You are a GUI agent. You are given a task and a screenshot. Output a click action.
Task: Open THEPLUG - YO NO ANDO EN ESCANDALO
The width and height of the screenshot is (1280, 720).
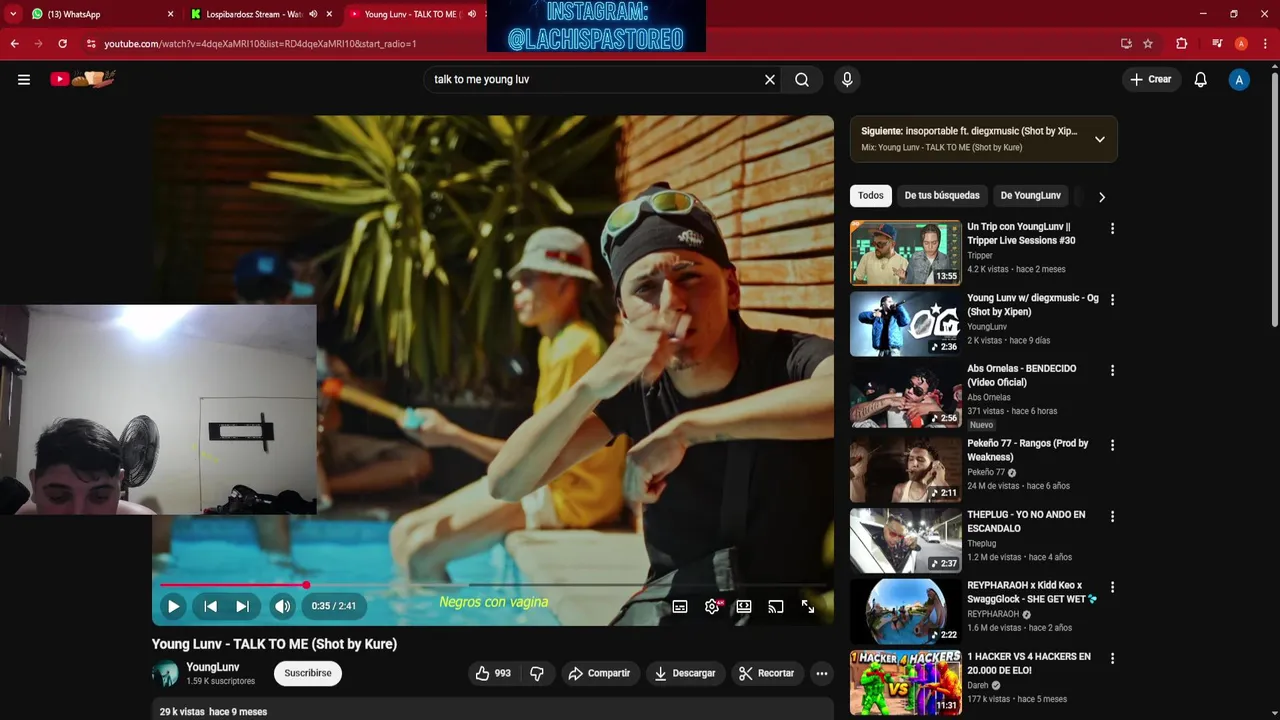coord(1026,521)
